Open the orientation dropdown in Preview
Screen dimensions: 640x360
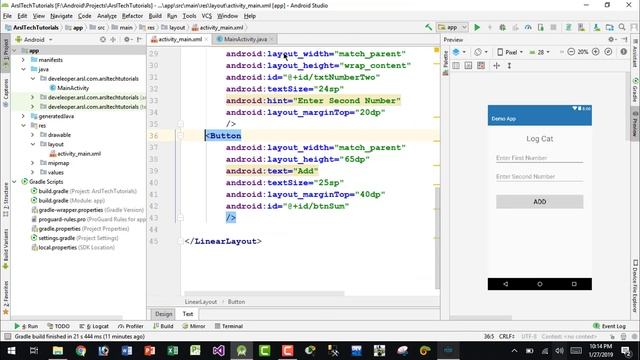click(x=481, y=52)
